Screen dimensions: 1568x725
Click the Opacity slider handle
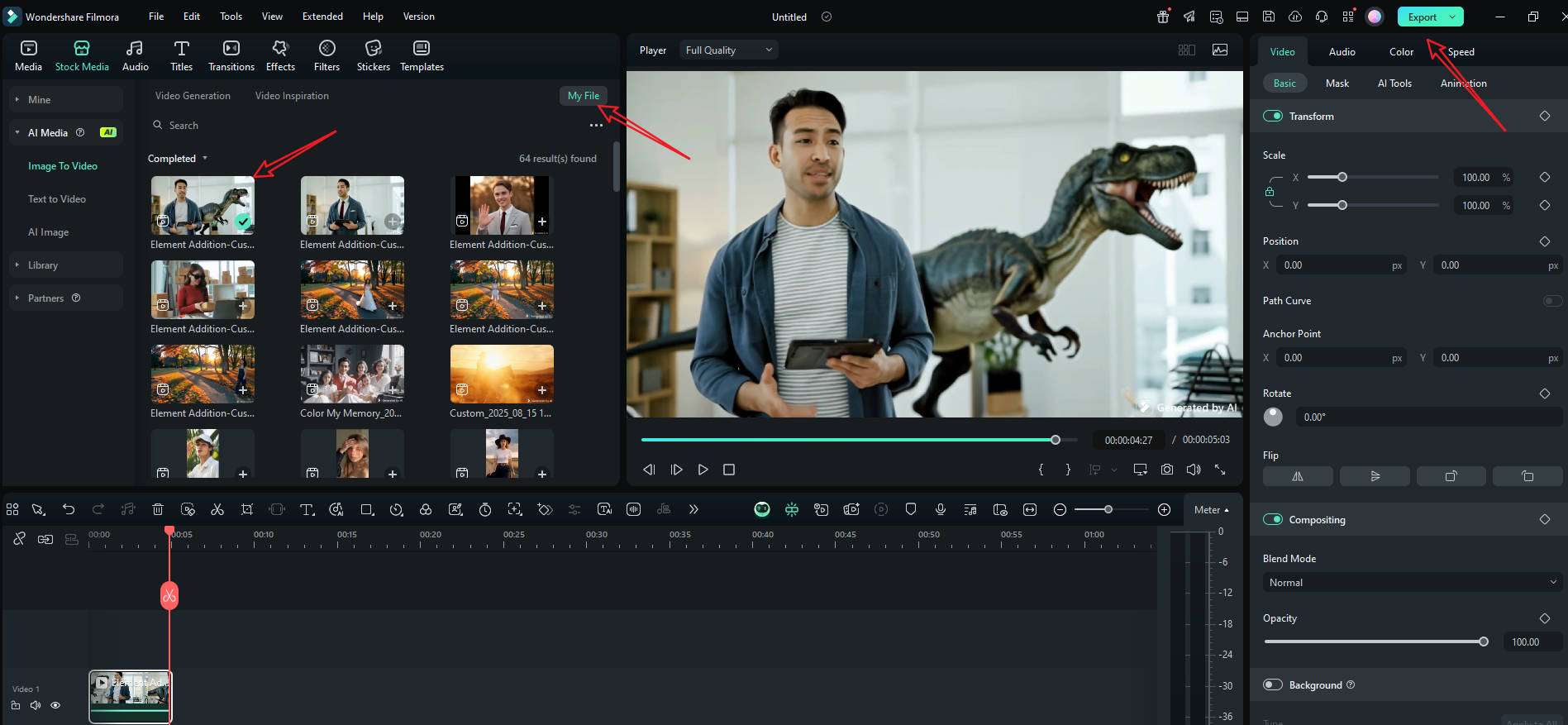pyautogui.click(x=1484, y=642)
